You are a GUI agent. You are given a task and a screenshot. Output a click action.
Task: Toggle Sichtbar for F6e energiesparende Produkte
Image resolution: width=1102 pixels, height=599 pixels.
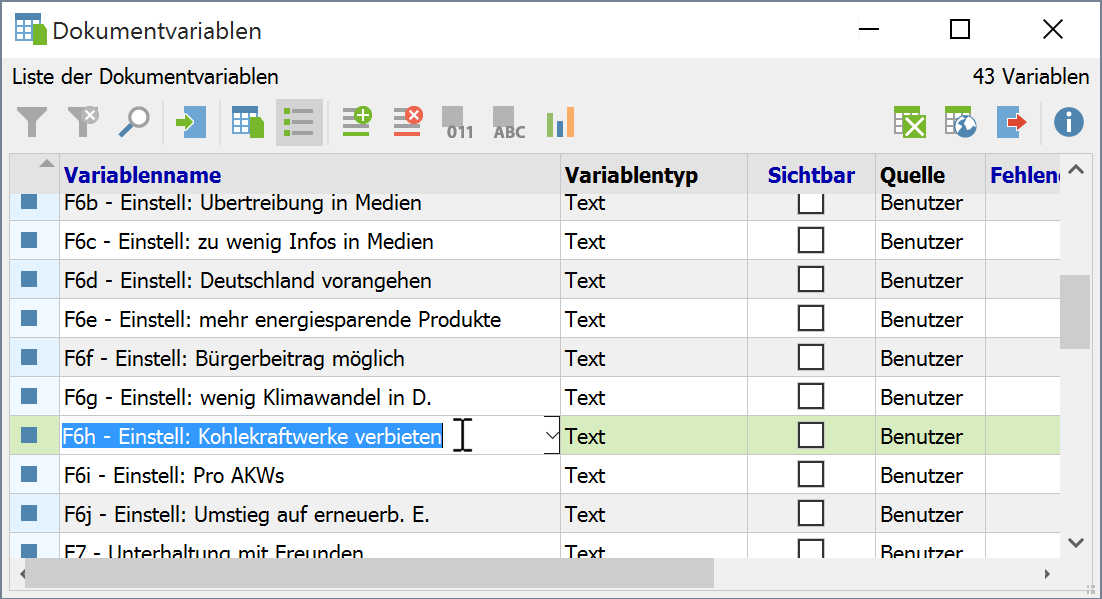click(x=810, y=318)
